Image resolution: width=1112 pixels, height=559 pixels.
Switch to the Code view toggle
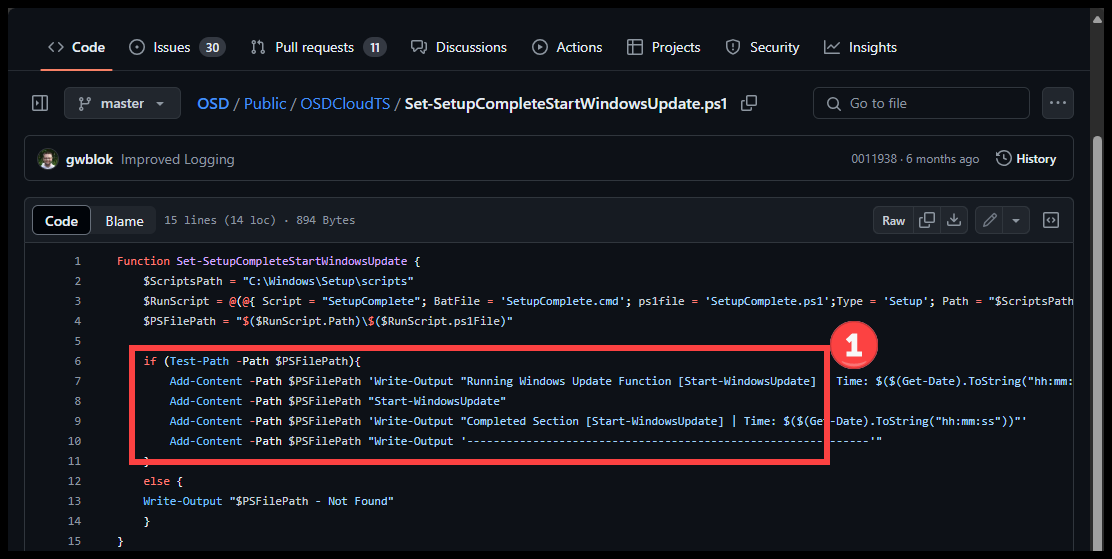[62, 221]
